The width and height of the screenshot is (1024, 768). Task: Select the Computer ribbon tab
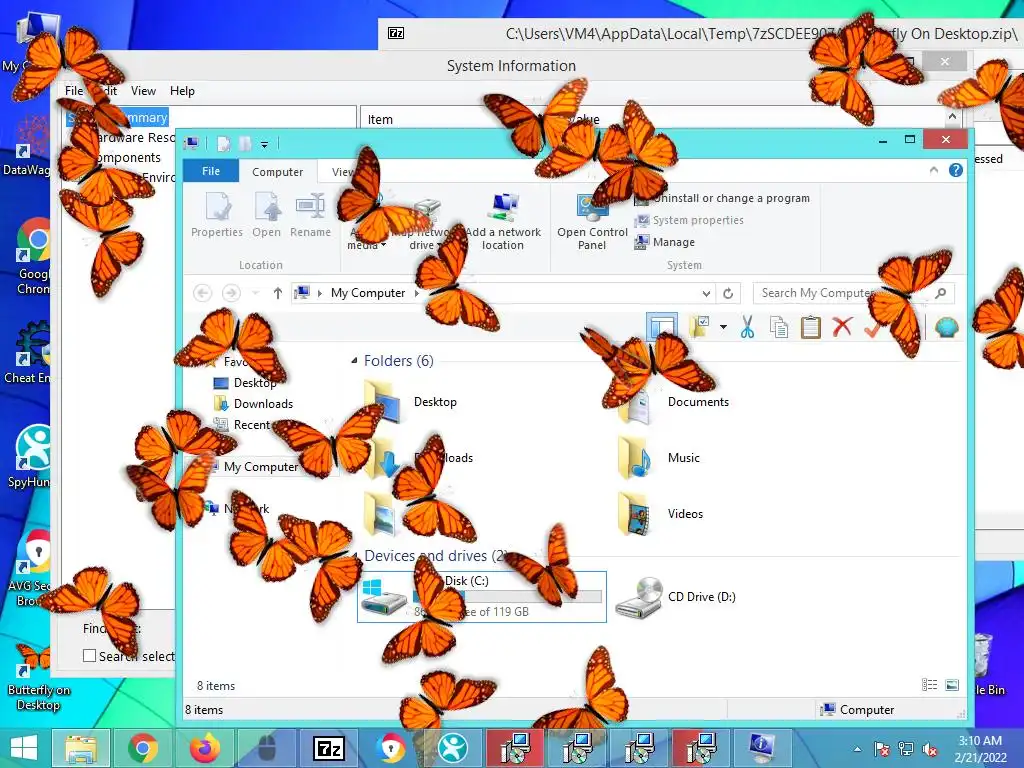point(278,172)
